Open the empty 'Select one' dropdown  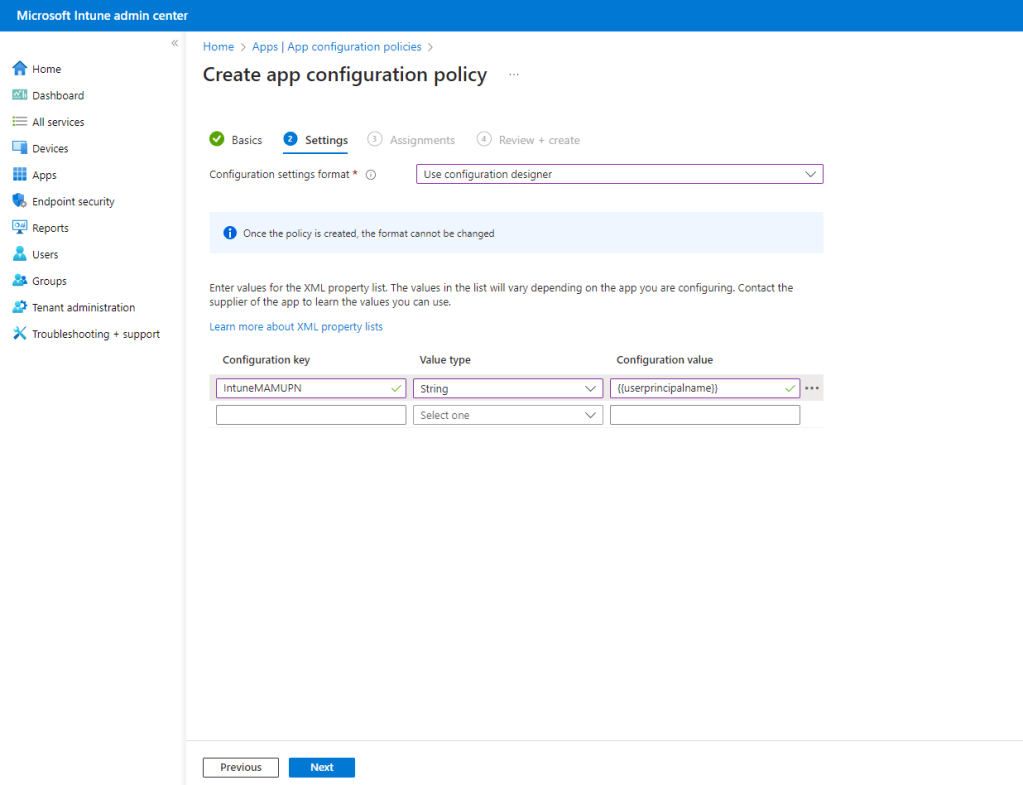(x=507, y=415)
